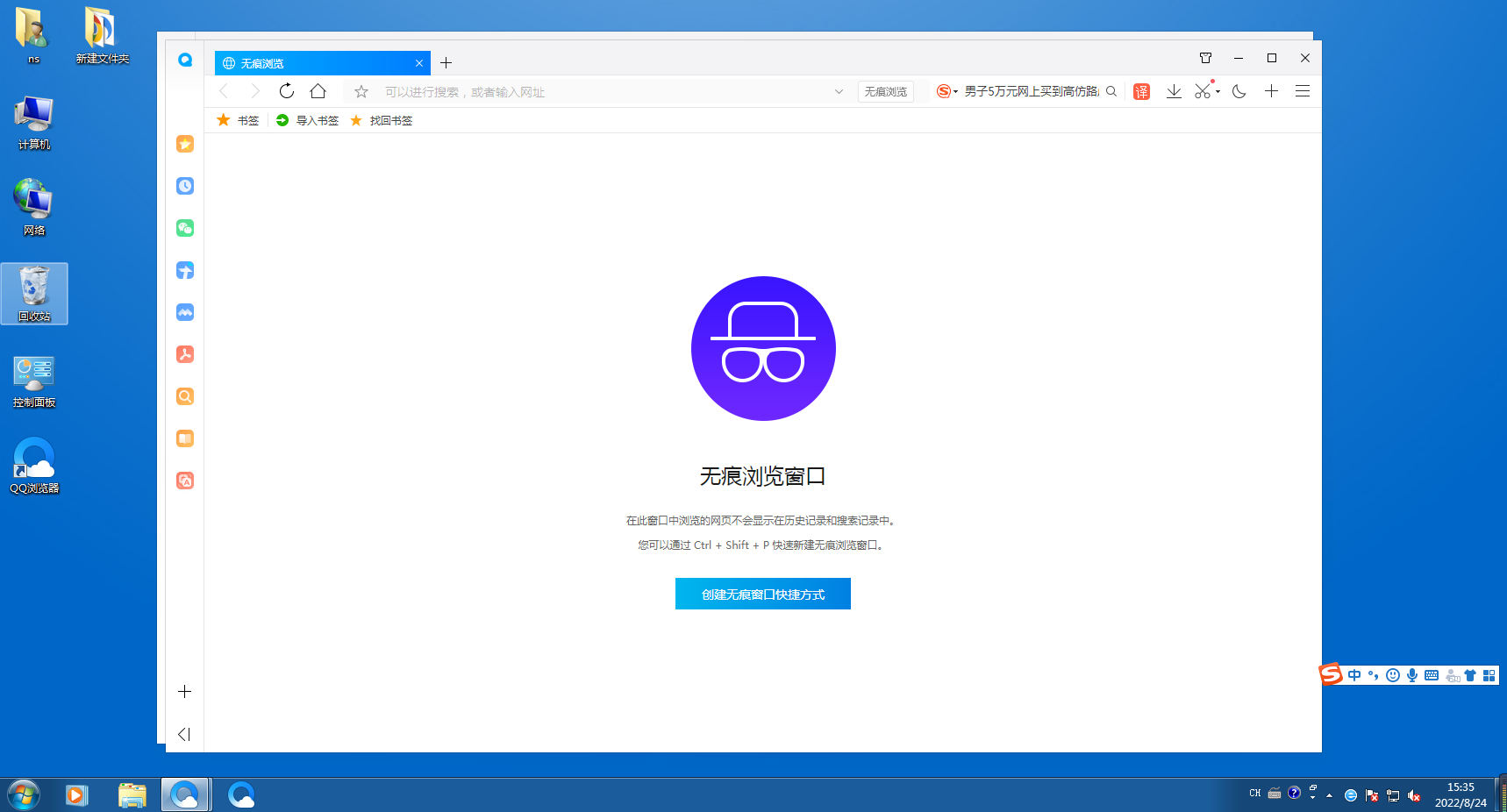1507x812 pixels.
Task: Click the incognito hat-and-glasses logo
Action: tap(763, 348)
